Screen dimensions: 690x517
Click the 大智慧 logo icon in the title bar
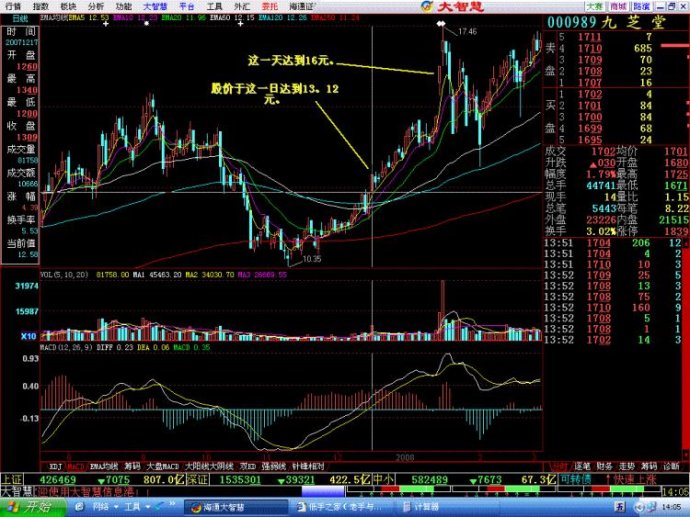(x=426, y=6)
